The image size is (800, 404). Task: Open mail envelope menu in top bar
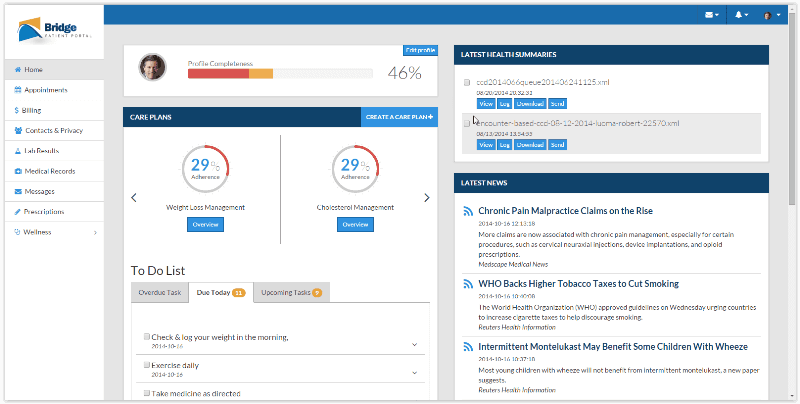click(712, 15)
